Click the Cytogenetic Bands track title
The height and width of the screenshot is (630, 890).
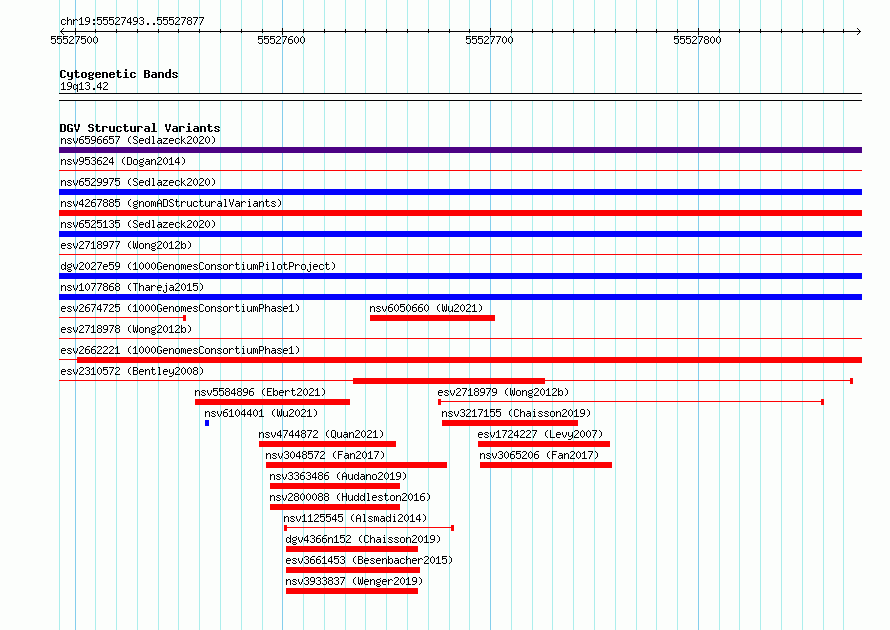119,74
